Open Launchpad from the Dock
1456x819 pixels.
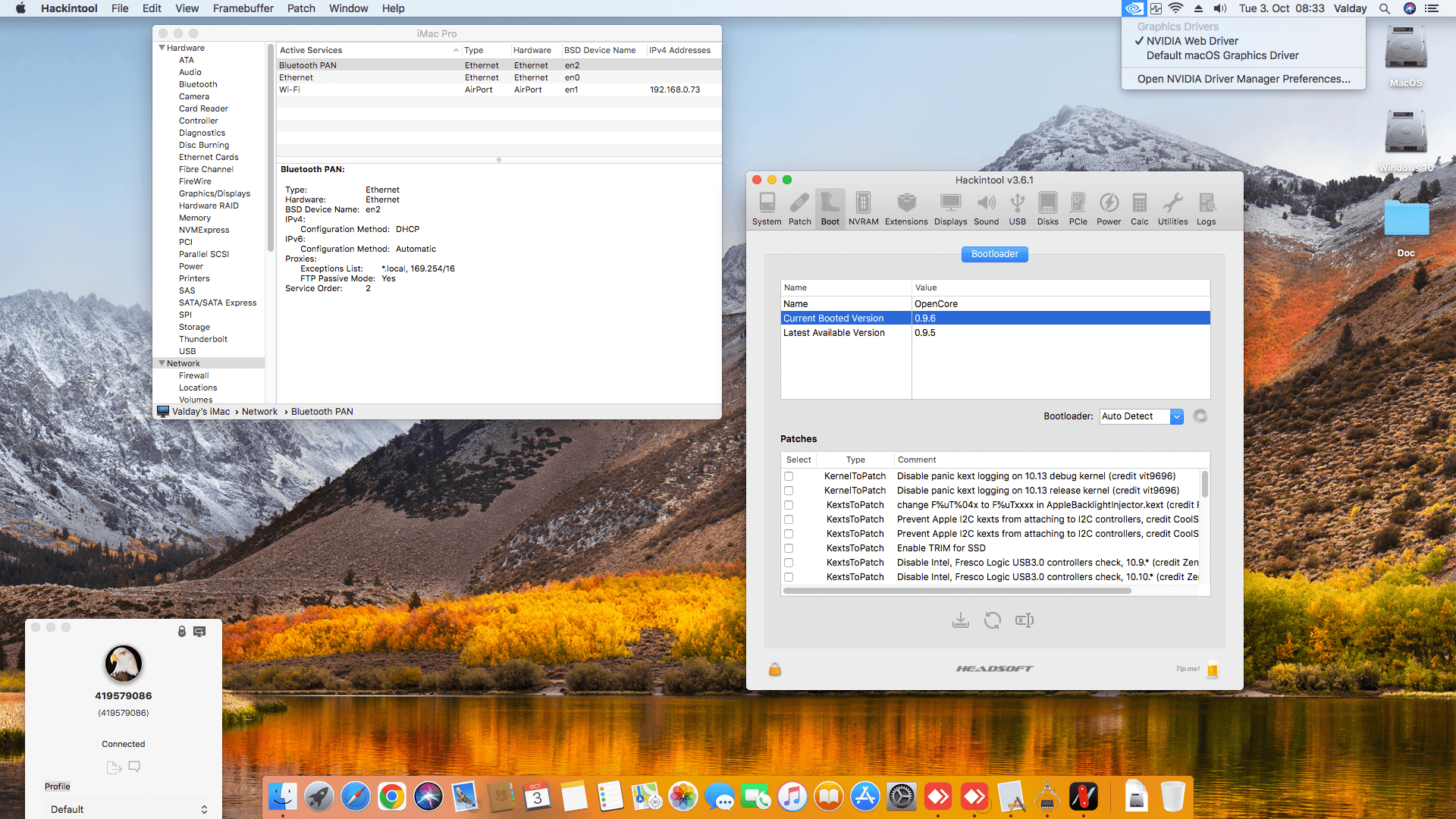tap(319, 797)
